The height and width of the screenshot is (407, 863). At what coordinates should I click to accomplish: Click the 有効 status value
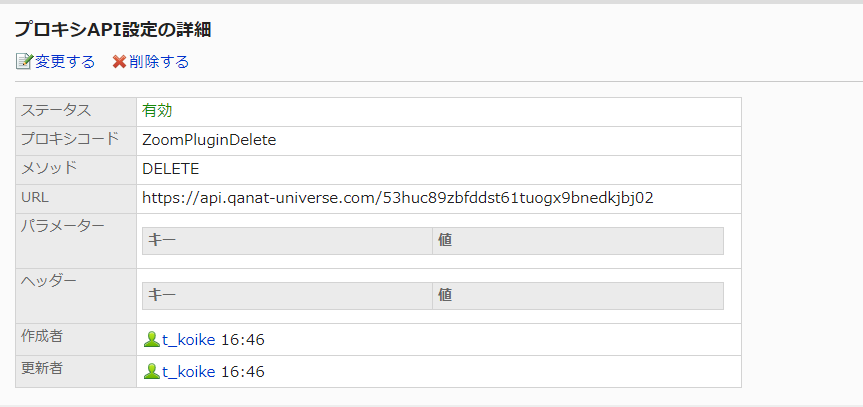158,111
